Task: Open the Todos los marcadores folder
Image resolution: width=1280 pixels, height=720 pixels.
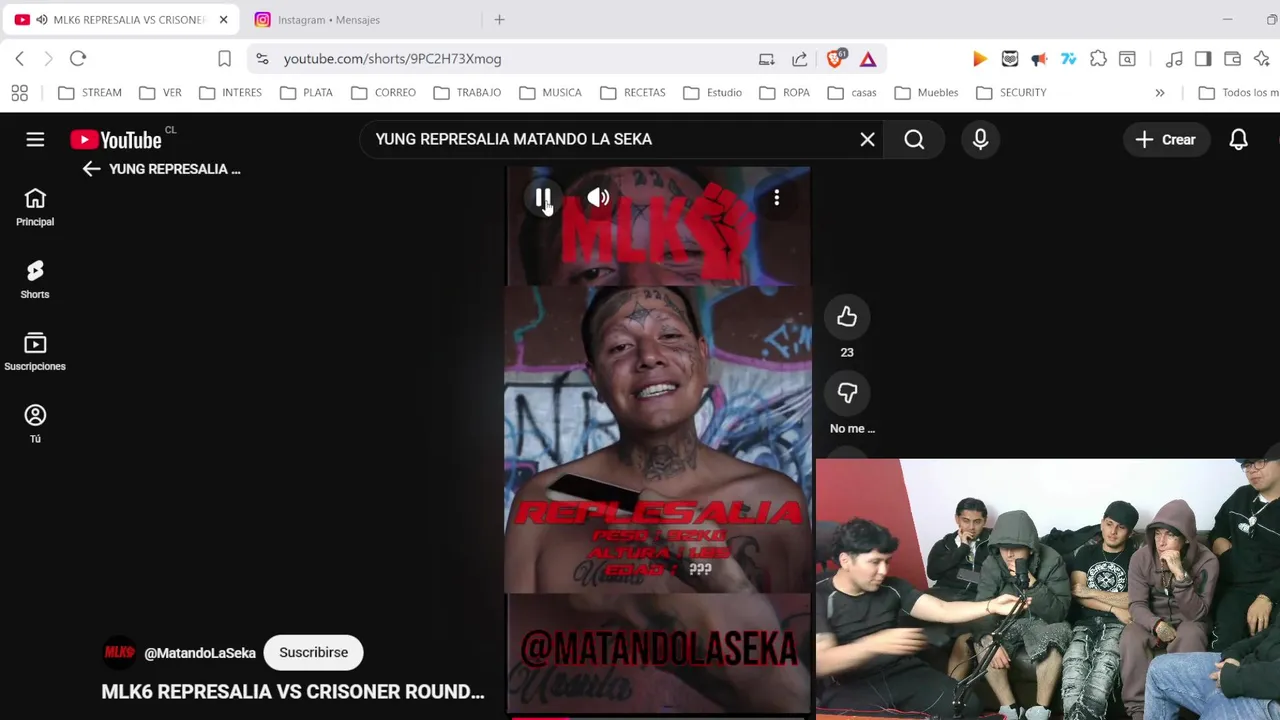Action: coord(1238,92)
